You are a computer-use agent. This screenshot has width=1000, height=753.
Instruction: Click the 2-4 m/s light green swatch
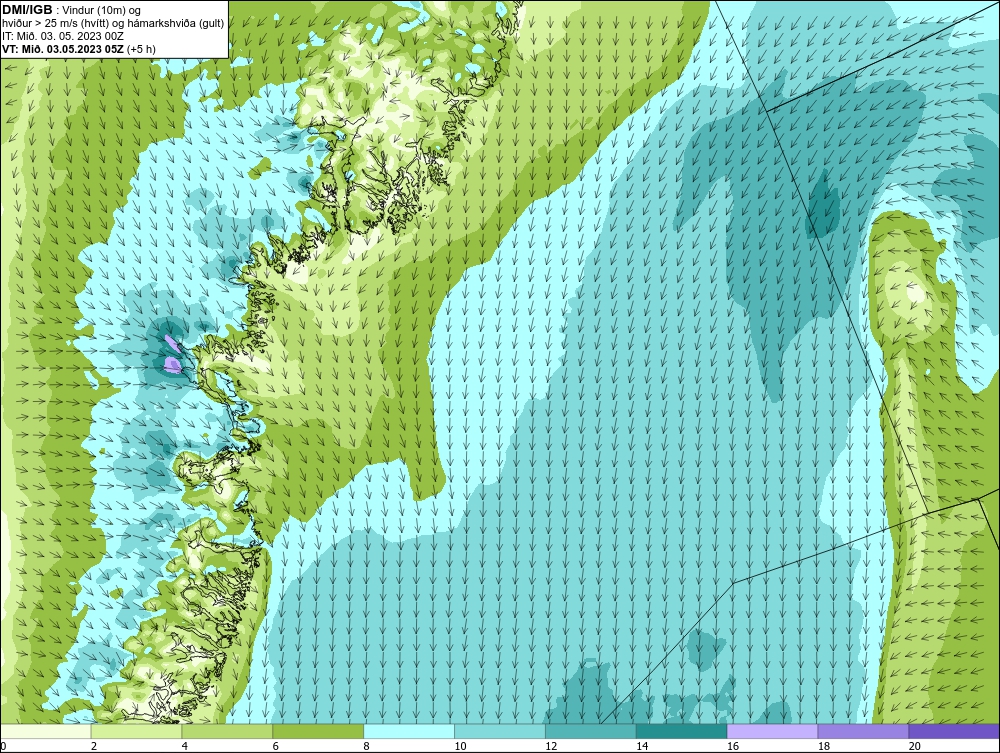tap(136, 731)
